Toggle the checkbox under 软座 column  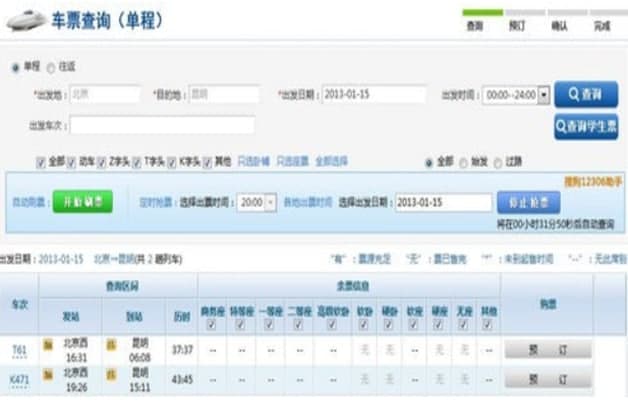[x=413, y=324]
